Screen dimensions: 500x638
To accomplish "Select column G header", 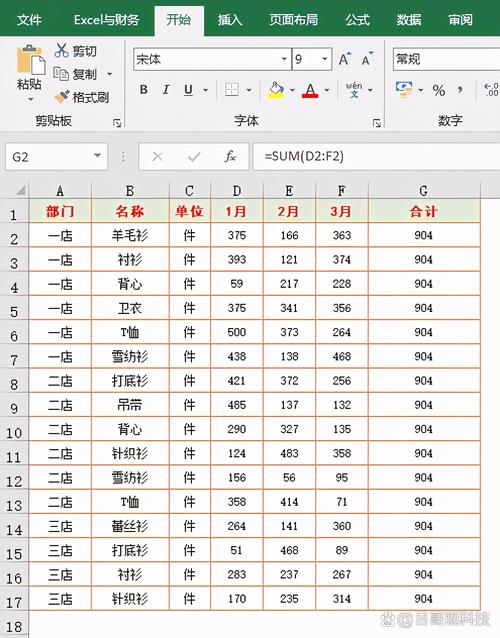I will 424,190.
